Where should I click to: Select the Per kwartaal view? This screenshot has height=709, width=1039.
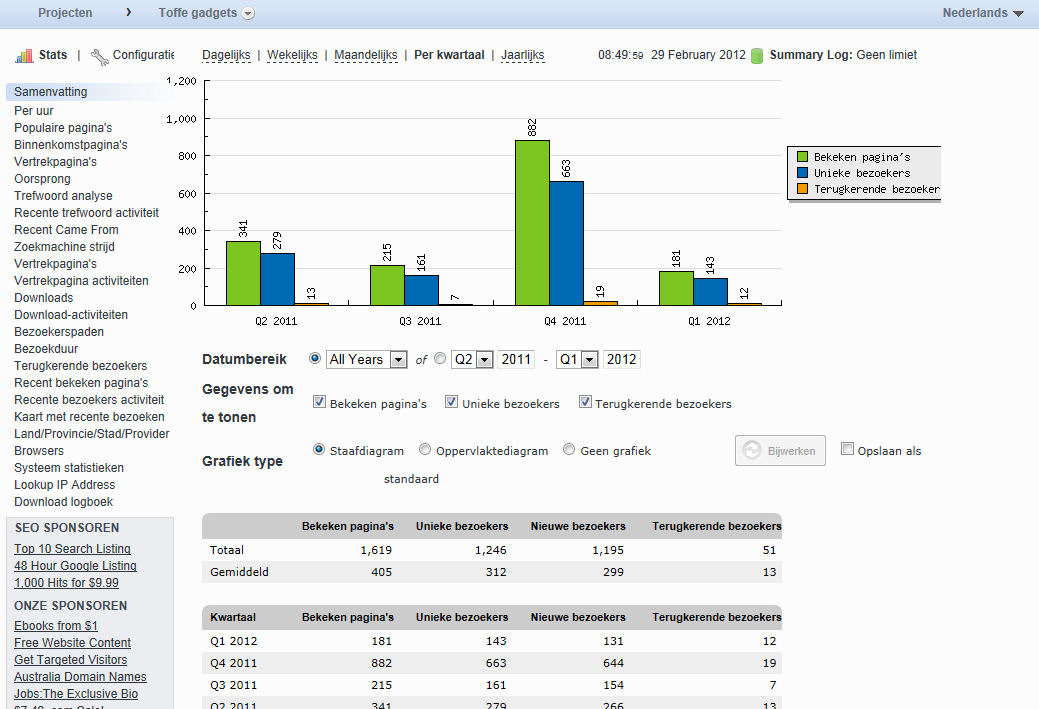pos(449,55)
